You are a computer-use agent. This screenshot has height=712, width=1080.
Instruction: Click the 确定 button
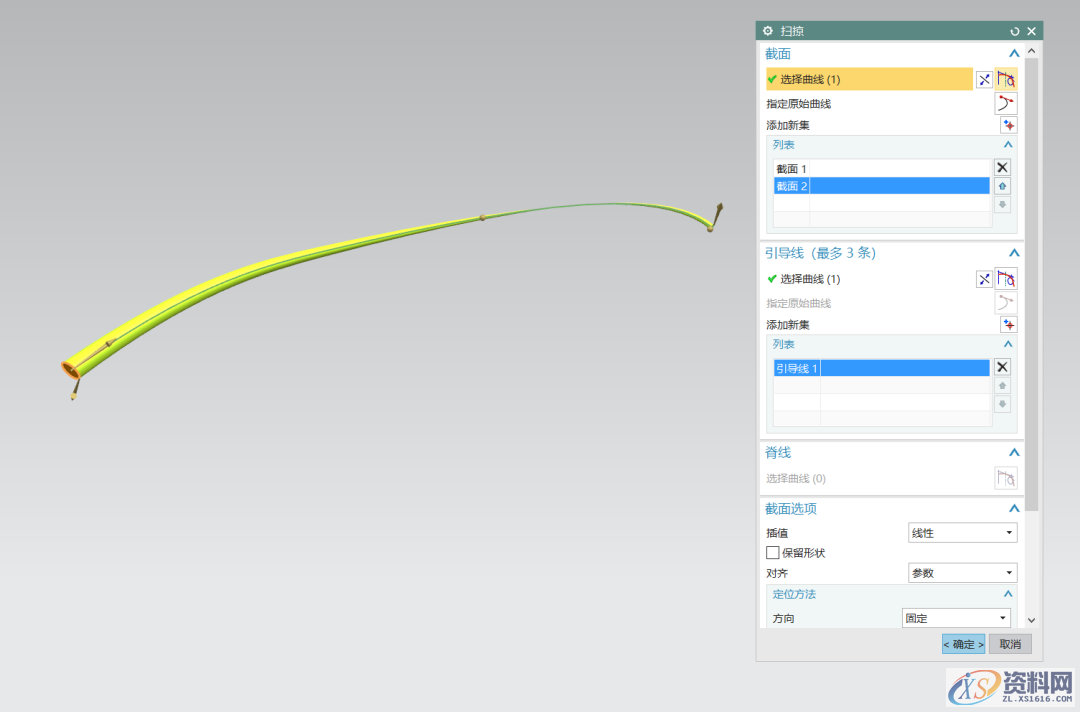tap(963, 644)
